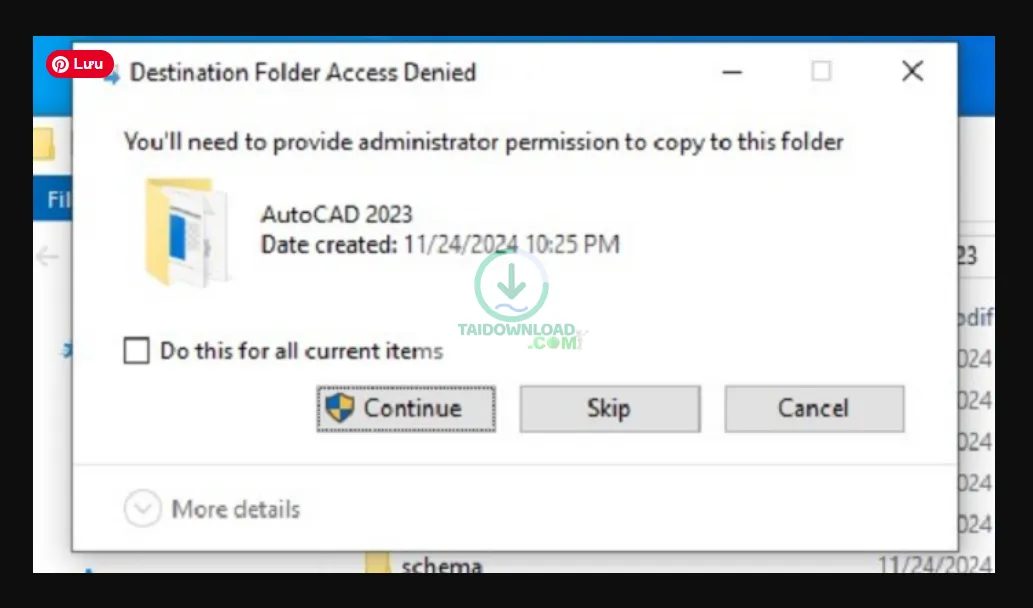Screen dimensions: 1033x608
Task: Click the yellow folder icon behind the dialog
Action: (x=44, y=143)
